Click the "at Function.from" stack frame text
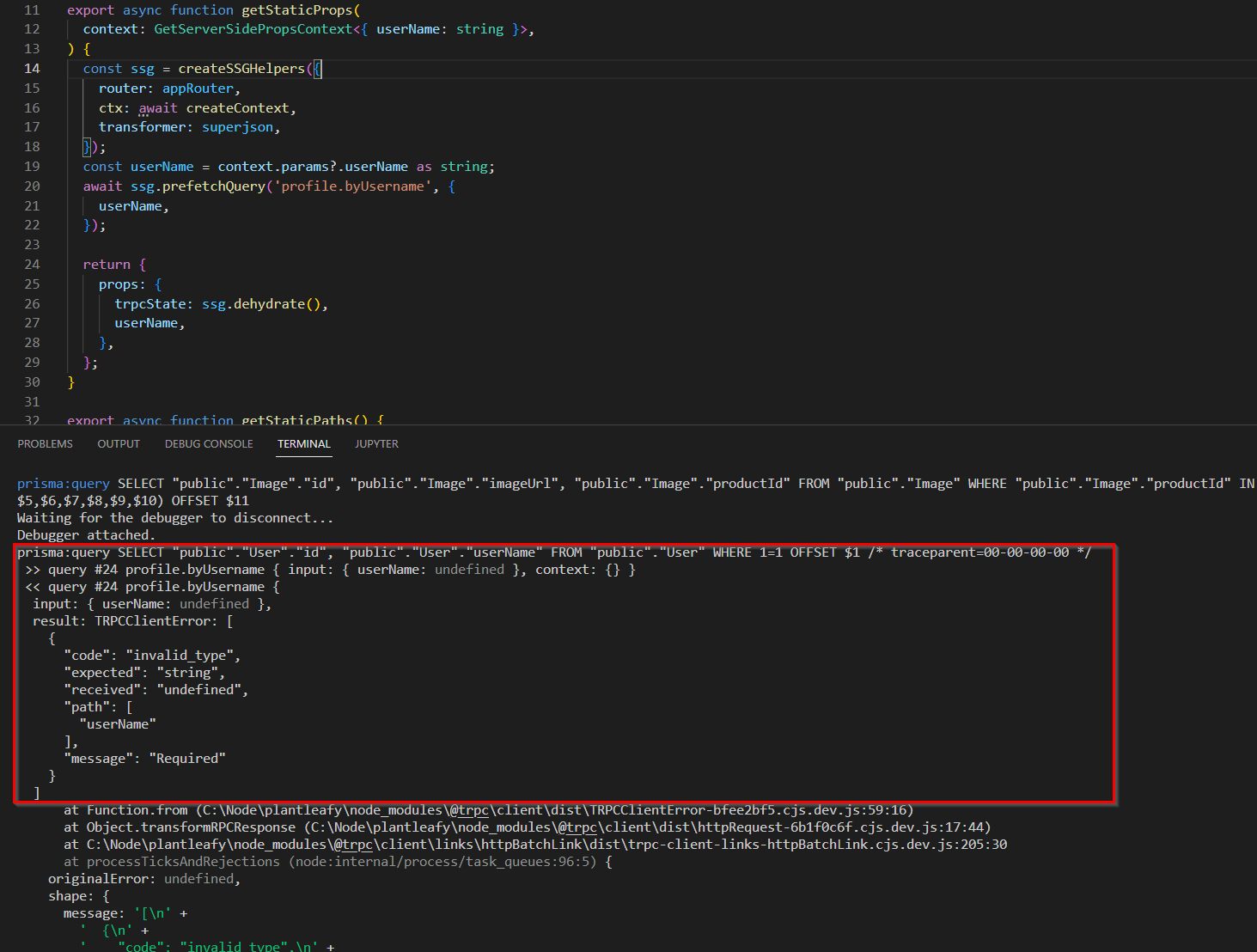 coord(125,810)
